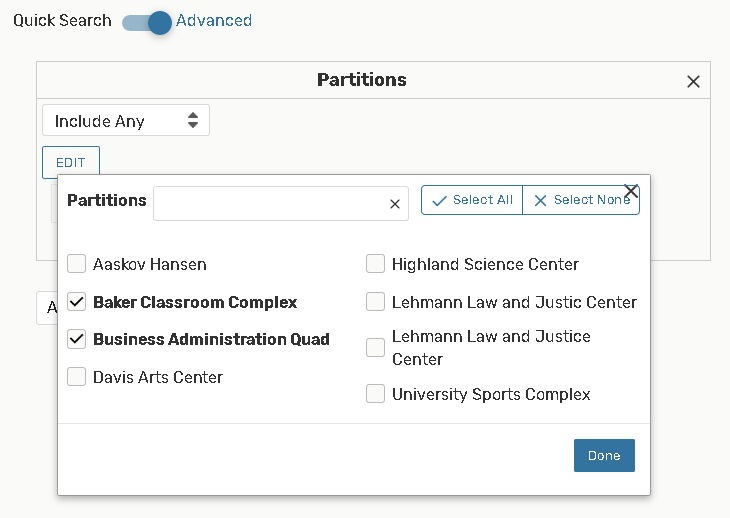Clear the partitions search field text
730x518 pixels.
pyautogui.click(x=395, y=204)
